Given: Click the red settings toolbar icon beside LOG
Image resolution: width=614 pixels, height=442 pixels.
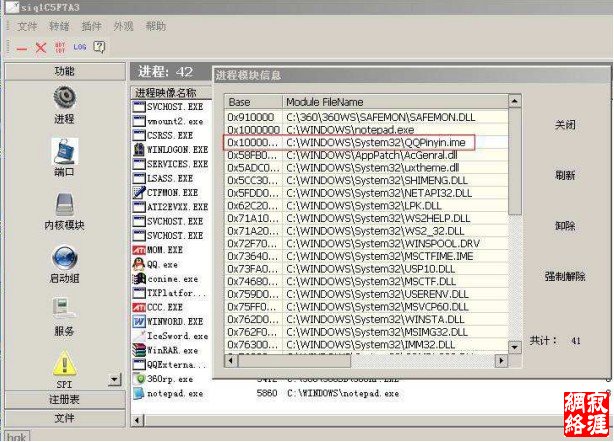Looking at the screenshot, I should (x=60, y=47).
